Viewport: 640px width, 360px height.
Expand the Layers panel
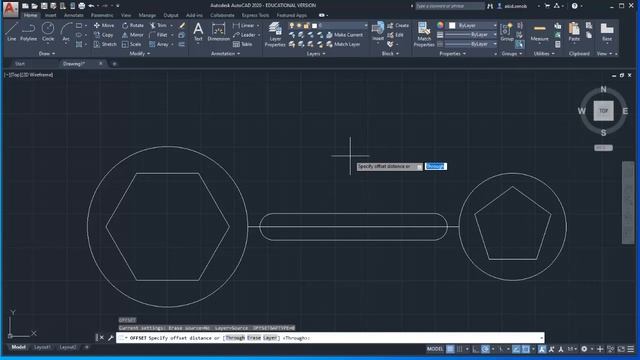coord(316,53)
